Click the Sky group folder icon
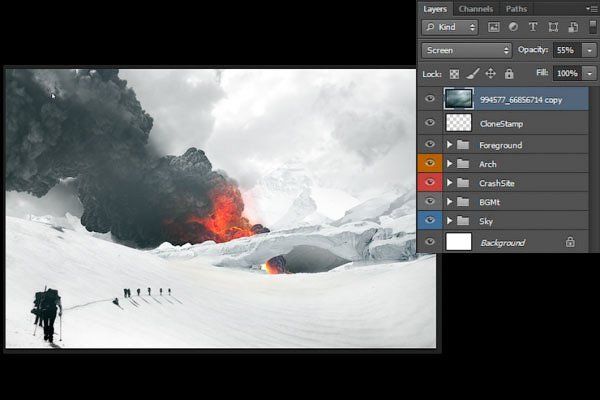 coord(463,221)
